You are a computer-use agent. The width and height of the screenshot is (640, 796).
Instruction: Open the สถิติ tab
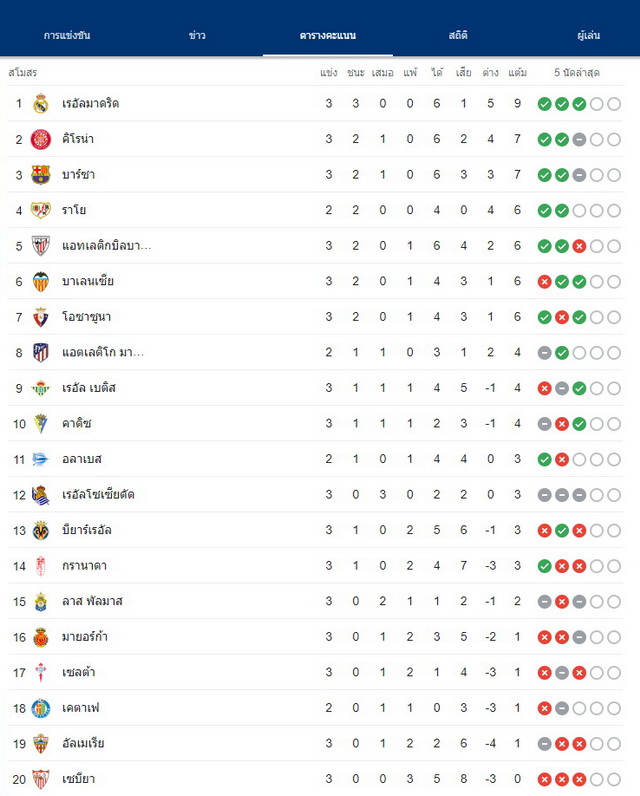pos(458,35)
